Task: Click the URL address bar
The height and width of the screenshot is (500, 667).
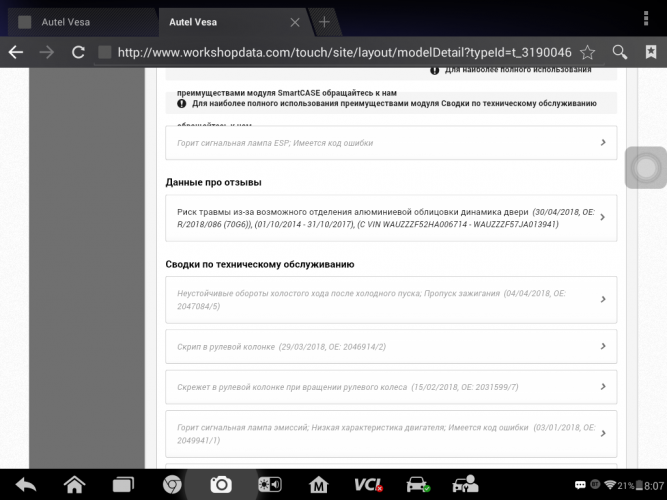Action: point(345,52)
